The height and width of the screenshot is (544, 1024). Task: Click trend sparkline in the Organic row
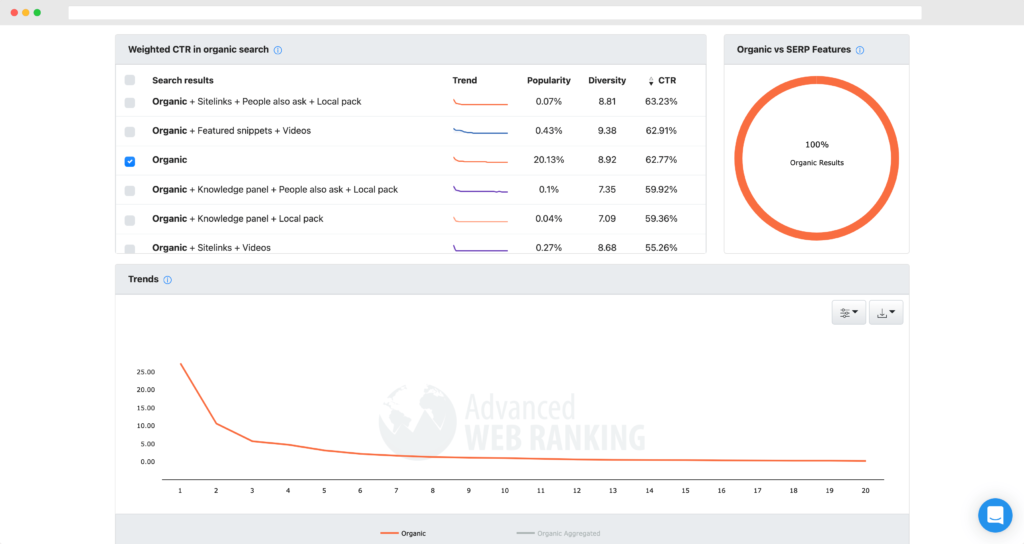tap(480, 160)
